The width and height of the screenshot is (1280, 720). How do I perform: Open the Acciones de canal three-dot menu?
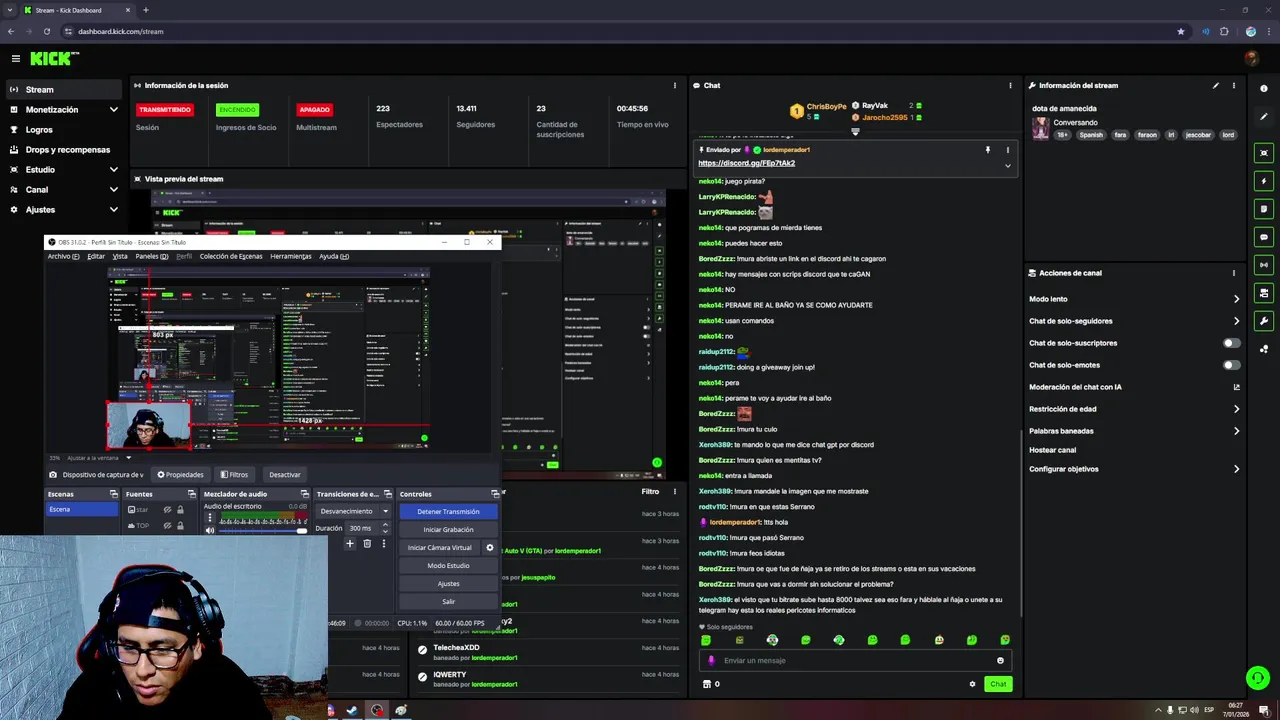pyautogui.click(x=1234, y=273)
